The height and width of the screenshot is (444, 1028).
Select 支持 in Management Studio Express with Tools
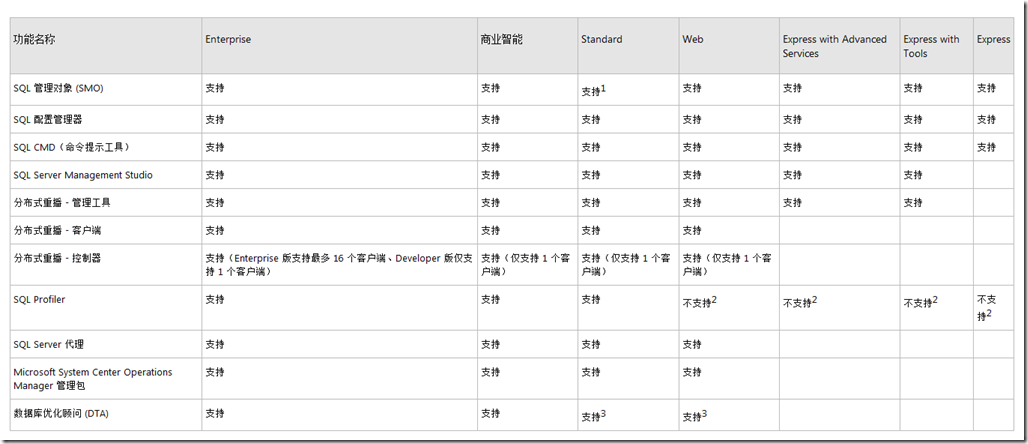click(913, 175)
